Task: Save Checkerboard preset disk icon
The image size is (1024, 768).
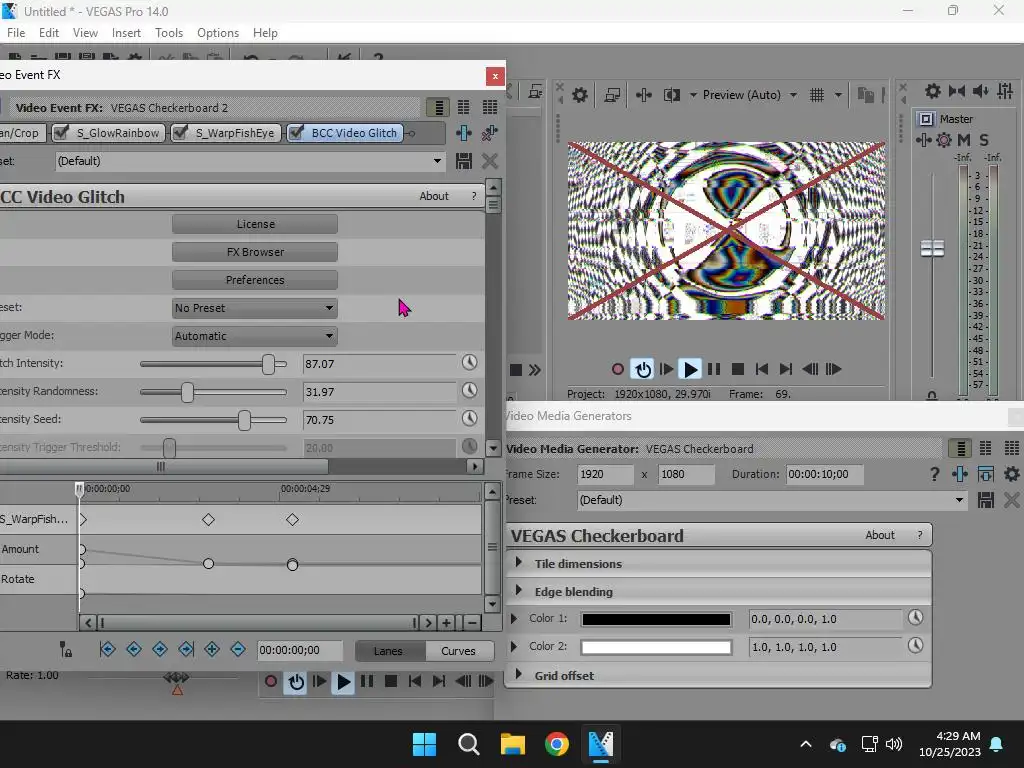Action: tap(985, 500)
